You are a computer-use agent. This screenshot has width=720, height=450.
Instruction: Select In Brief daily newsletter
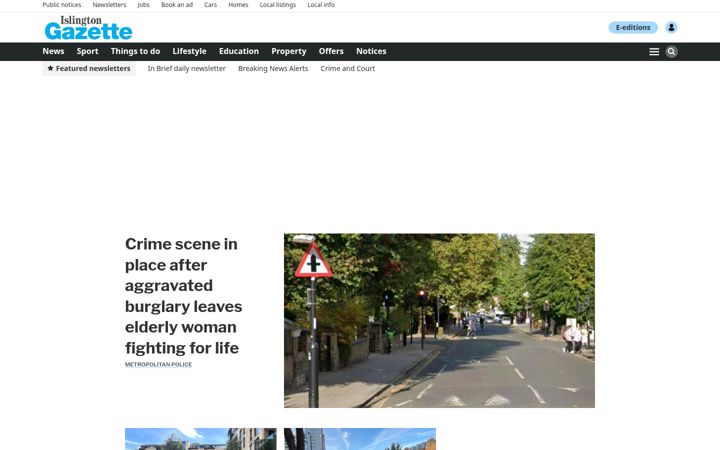click(186, 68)
